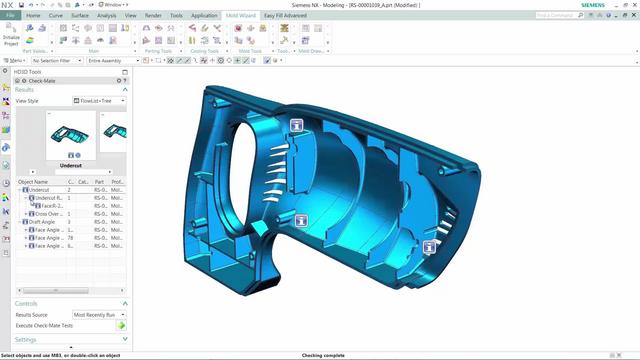
Task: Select the Mold Wizard ribbon tab
Action: 240,16
